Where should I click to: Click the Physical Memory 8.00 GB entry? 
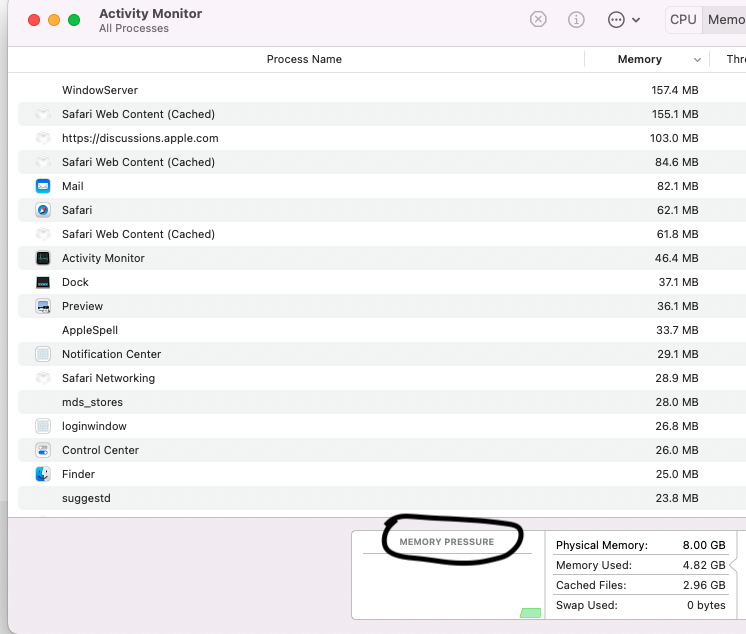pyautogui.click(x=640, y=545)
